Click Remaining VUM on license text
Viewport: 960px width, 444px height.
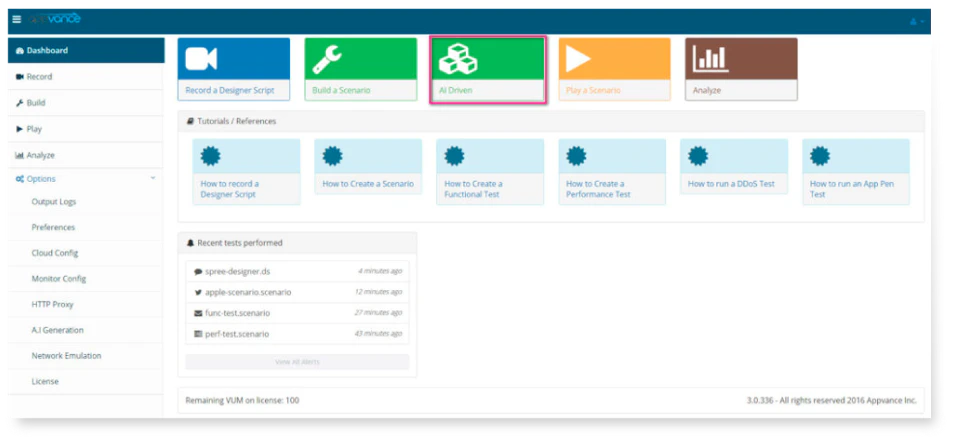[x=242, y=401]
